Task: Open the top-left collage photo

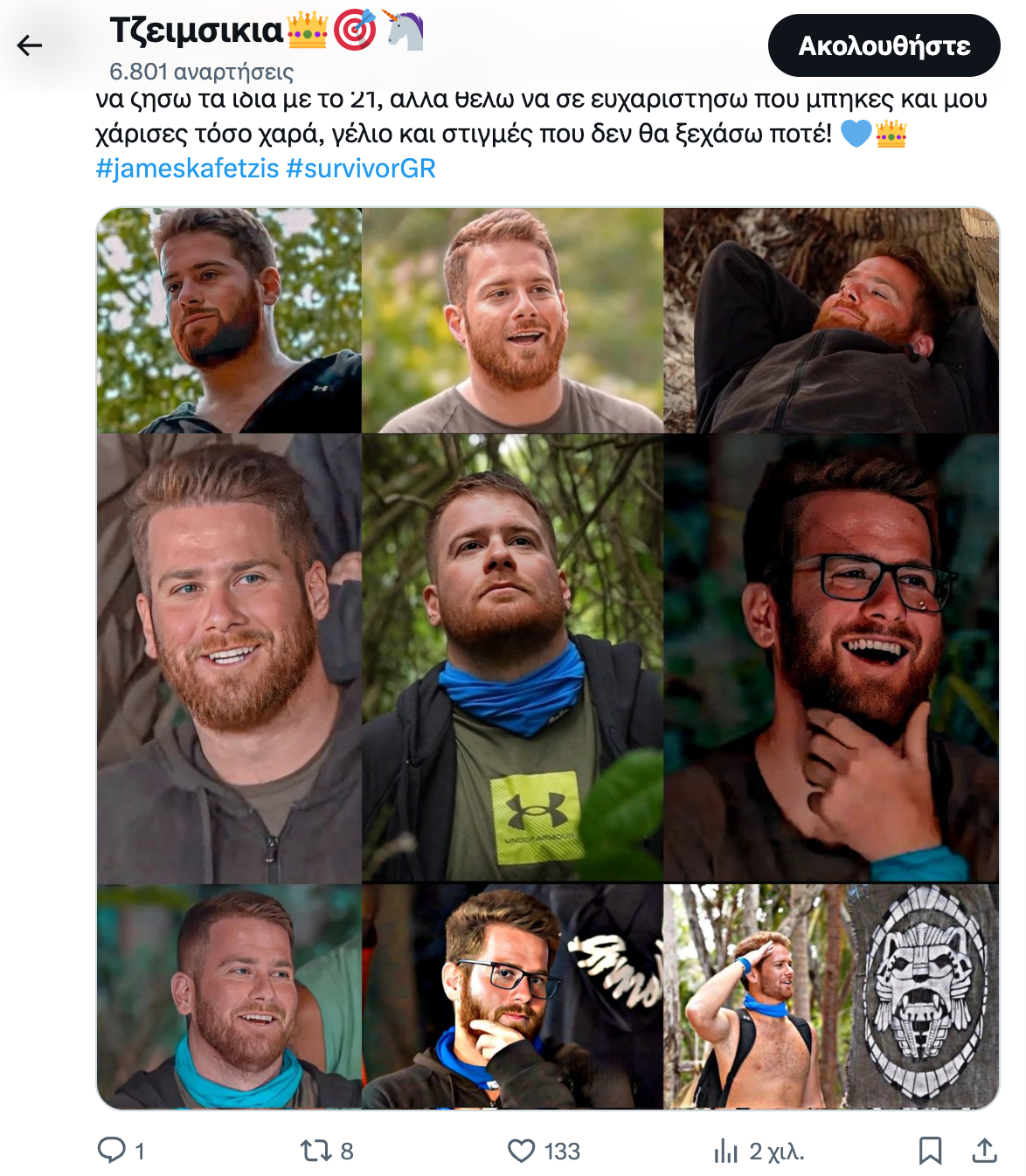Action: click(229, 321)
